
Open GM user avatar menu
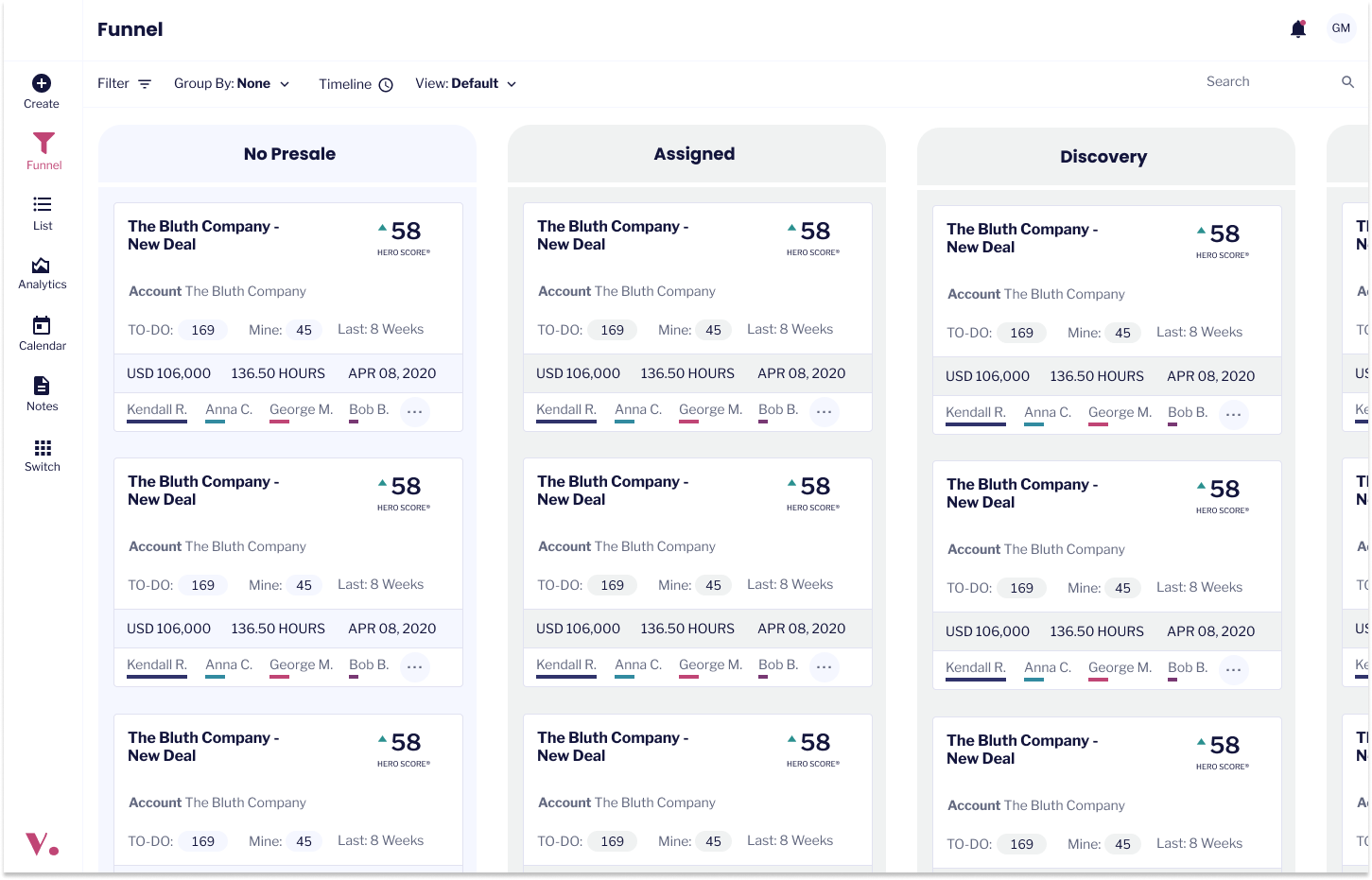[x=1341, y=28]
